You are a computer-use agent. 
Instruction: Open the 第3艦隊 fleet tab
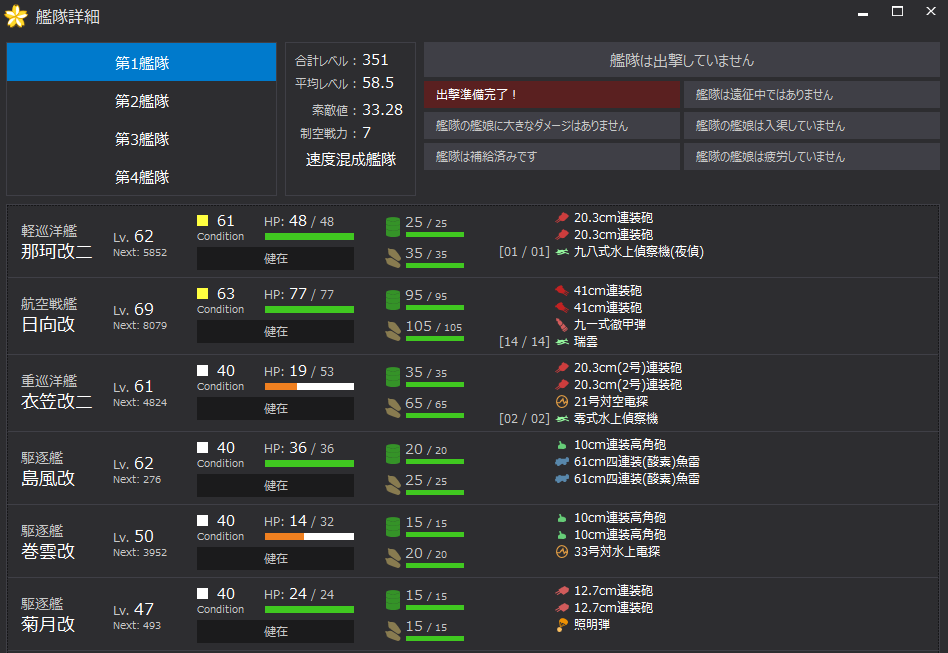[141, 139]
